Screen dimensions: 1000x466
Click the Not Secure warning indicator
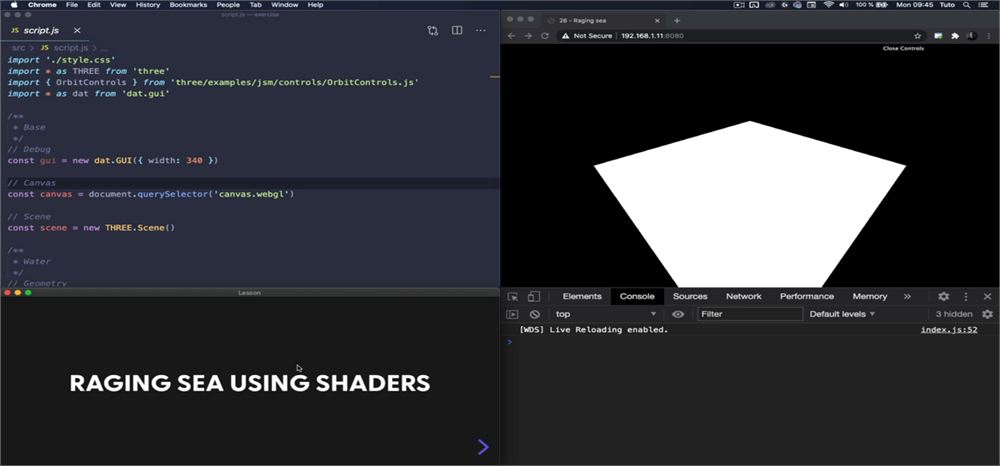586,36
